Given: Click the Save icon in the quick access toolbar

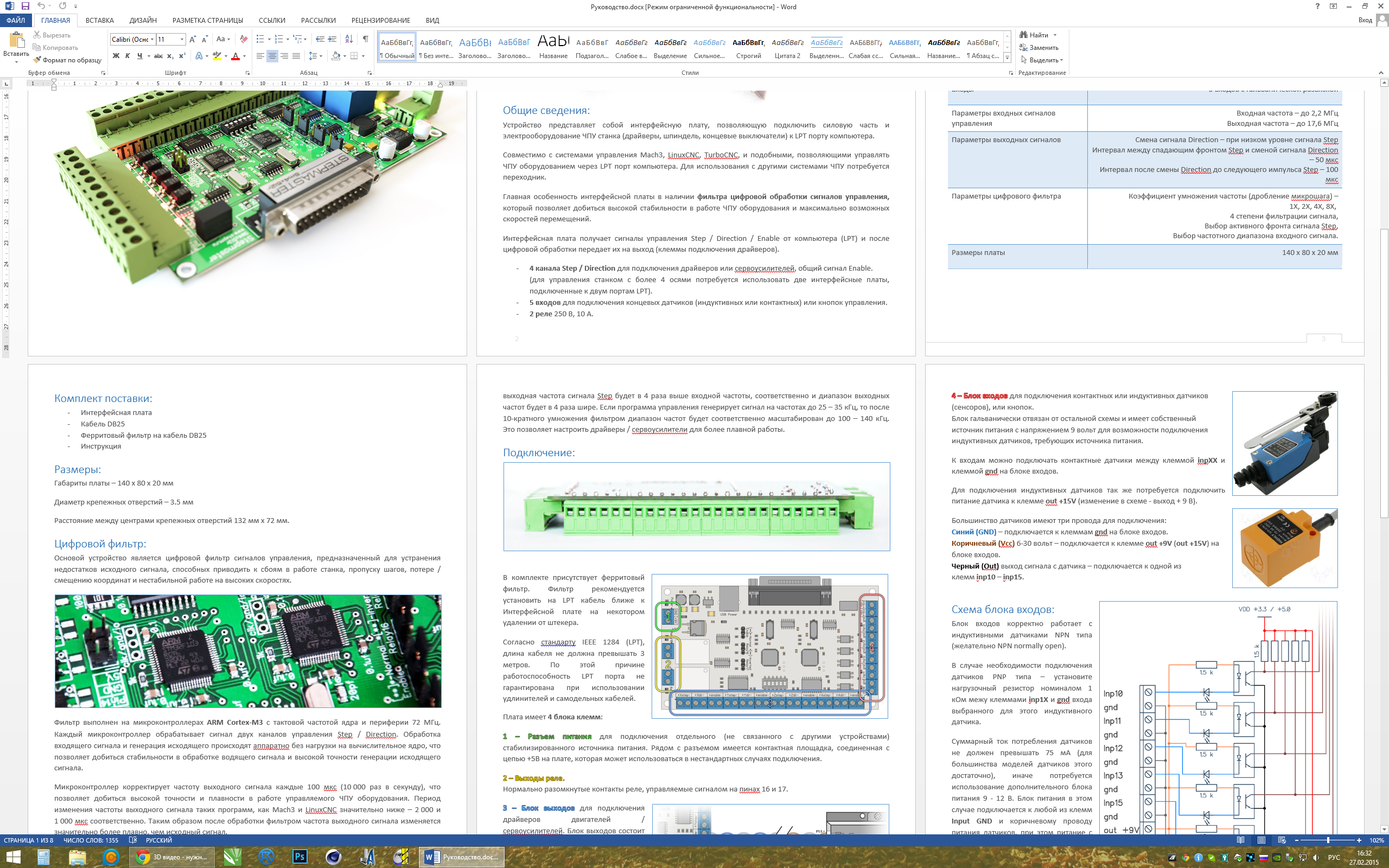Looking at the screenshot, I should pyautogui.click(x=26, y=6).
